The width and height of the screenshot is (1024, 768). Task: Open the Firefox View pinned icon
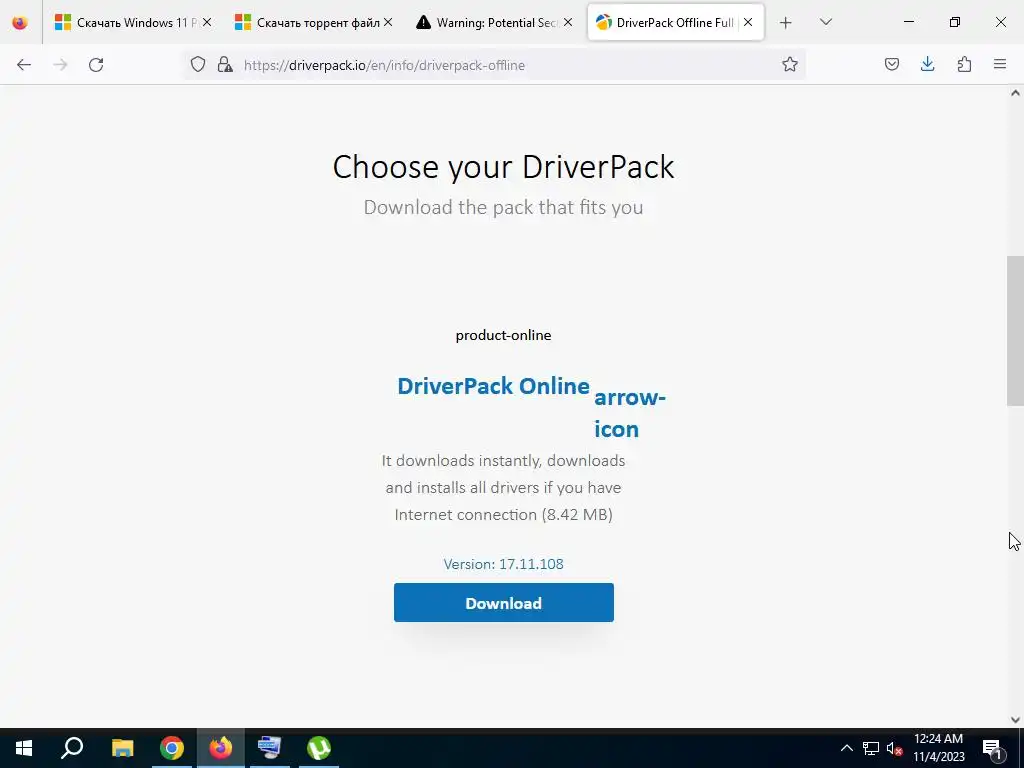tap(20, 23)
